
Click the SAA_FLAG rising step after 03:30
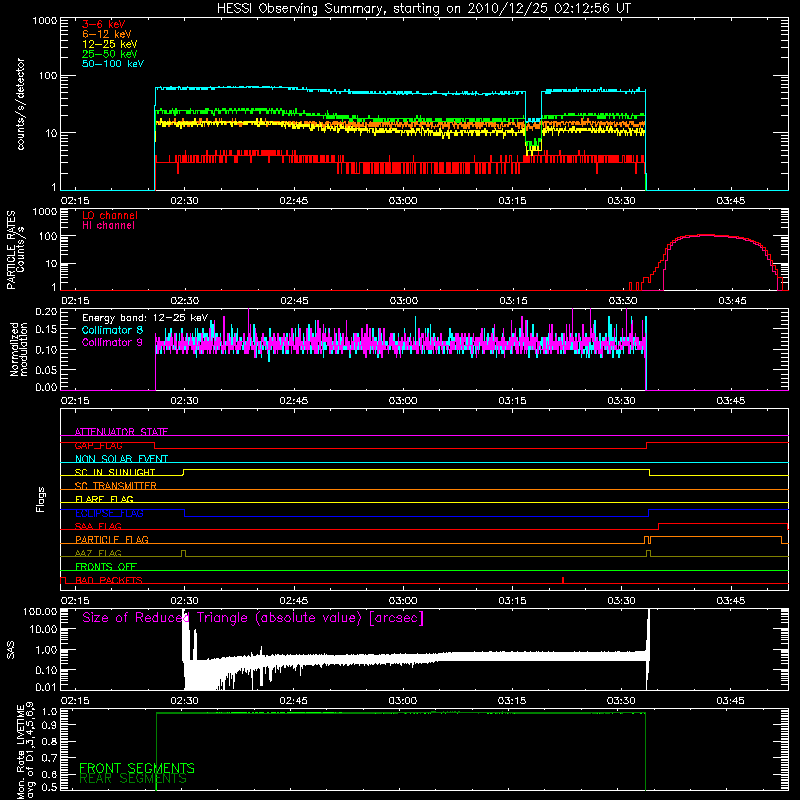[x=659, y=526]
